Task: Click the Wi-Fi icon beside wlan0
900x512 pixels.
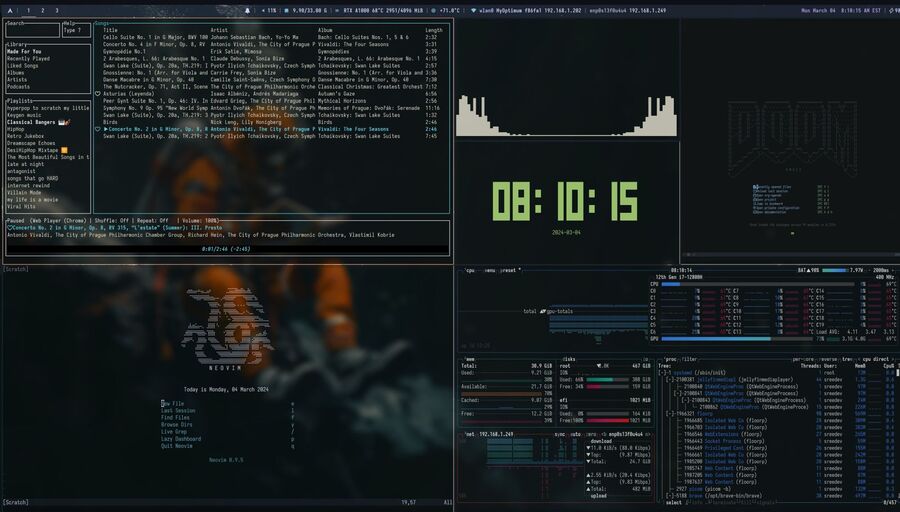Action: point(473,10)
